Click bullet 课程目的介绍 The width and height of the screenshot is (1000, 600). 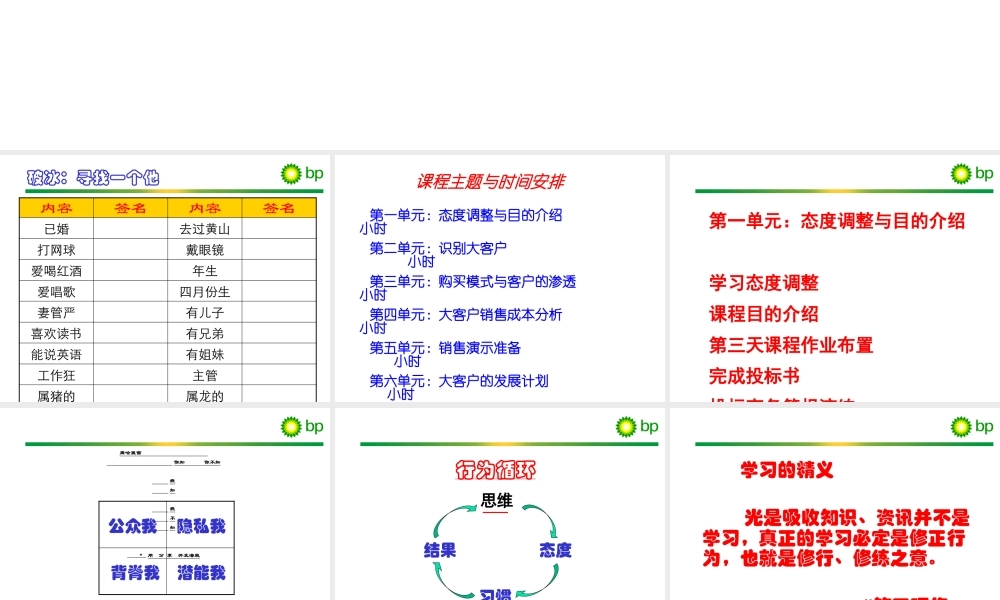tap(763, 314)
